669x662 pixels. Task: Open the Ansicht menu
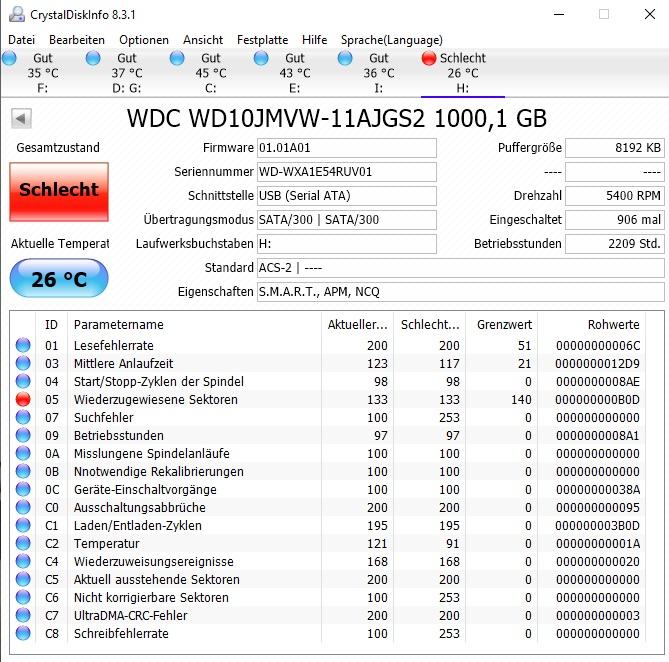203,40
